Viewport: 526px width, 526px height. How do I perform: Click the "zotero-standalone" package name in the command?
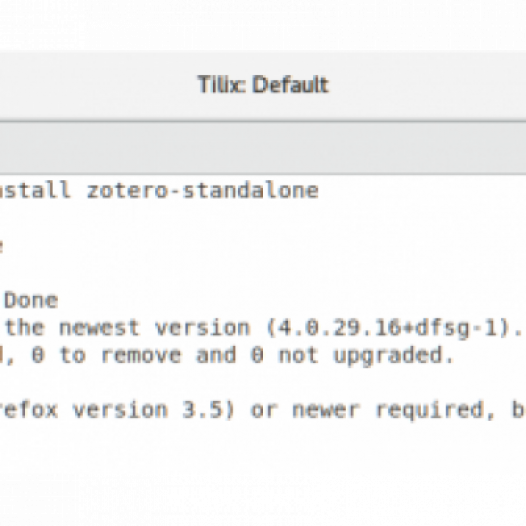pos(203,190)
